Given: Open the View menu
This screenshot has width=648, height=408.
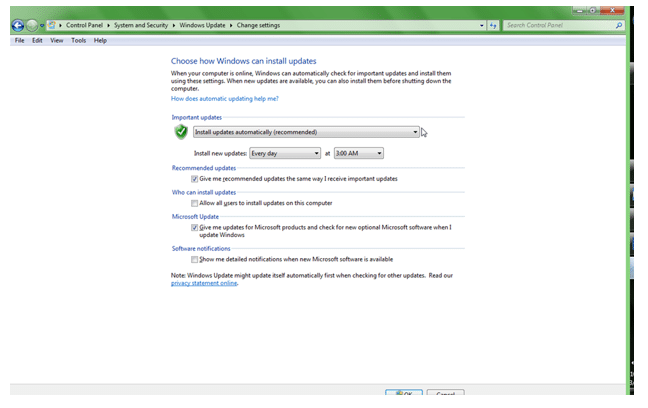Looking at the screenshot, I should point(57,41).
